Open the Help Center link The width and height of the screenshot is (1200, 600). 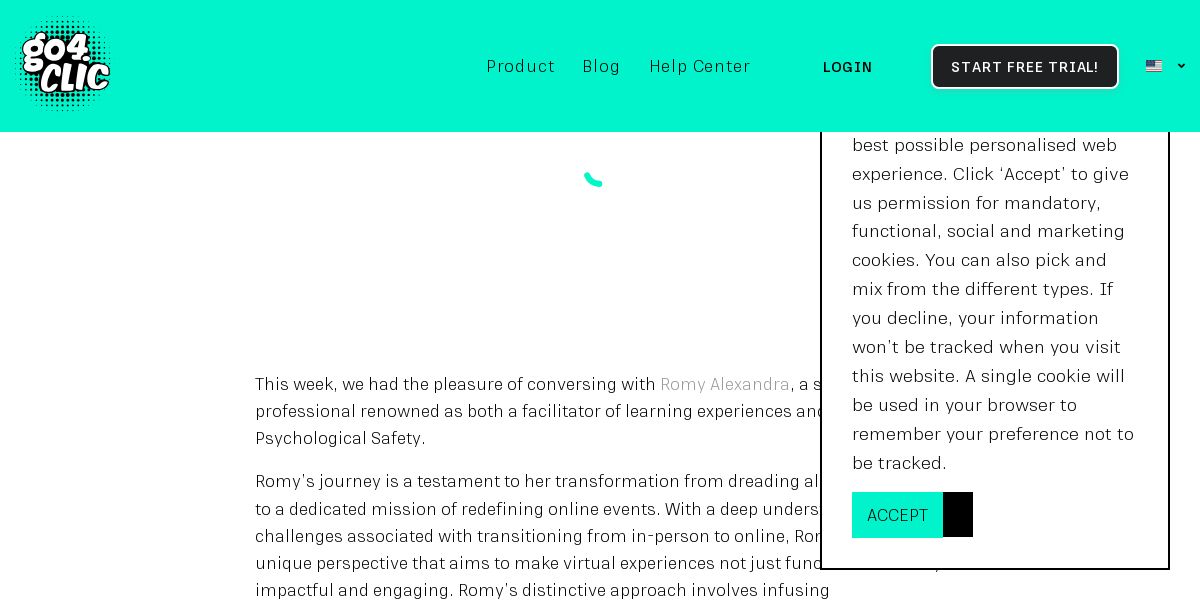(699, 66)
